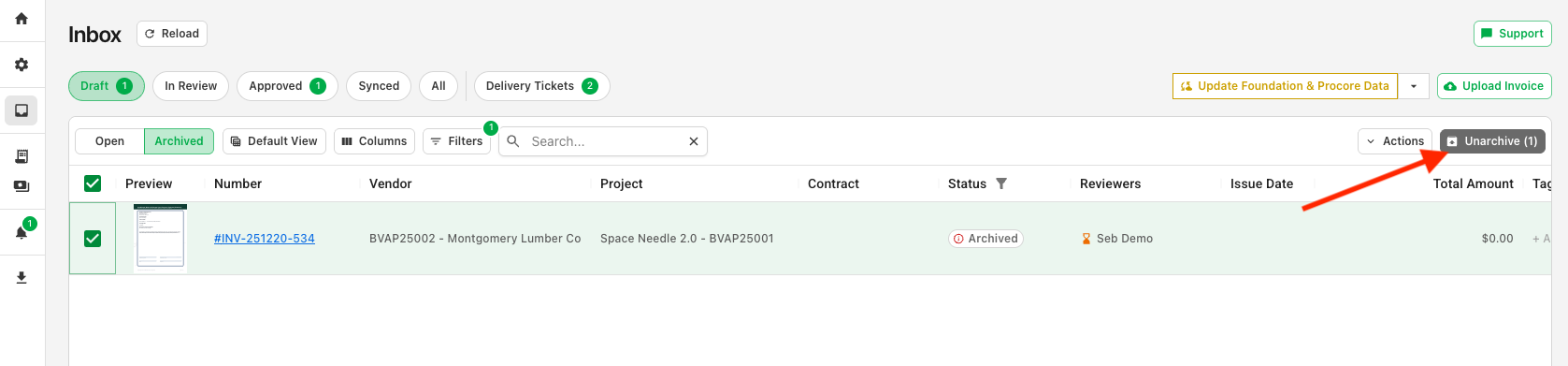Sort by the Total Amount column header

(1473, 183)
